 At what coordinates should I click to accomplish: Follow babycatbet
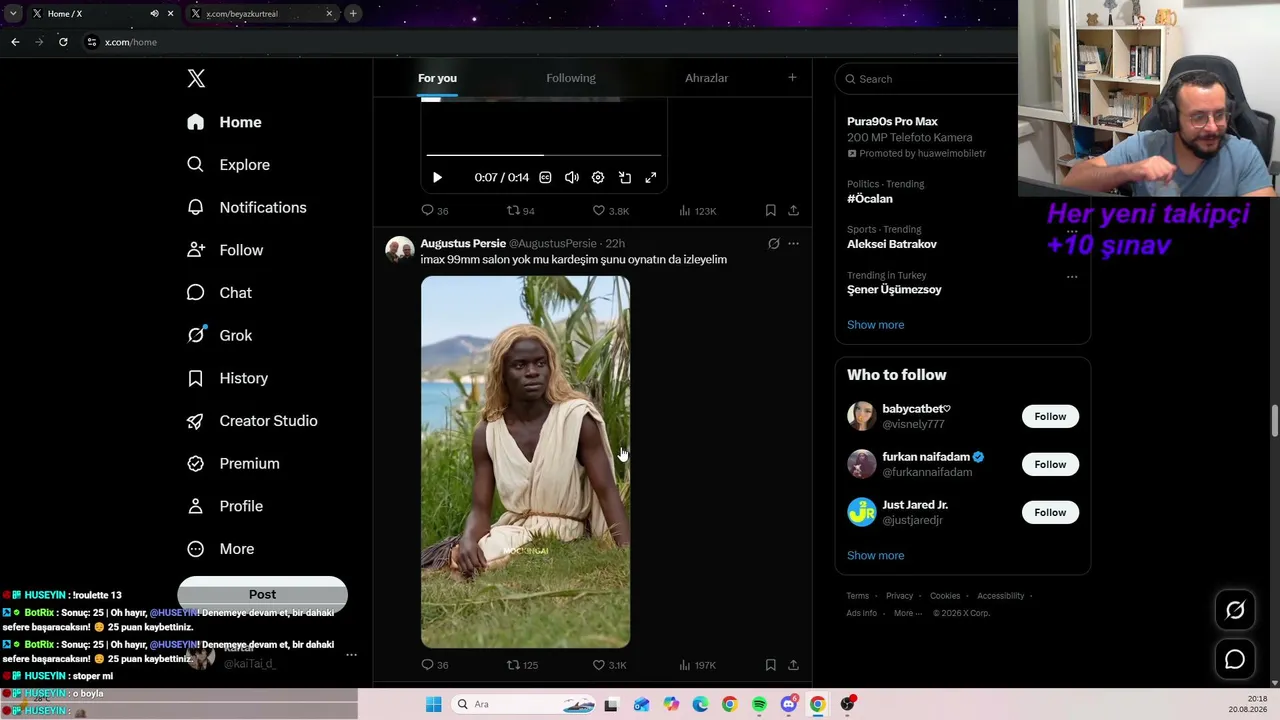(1050, 417)
